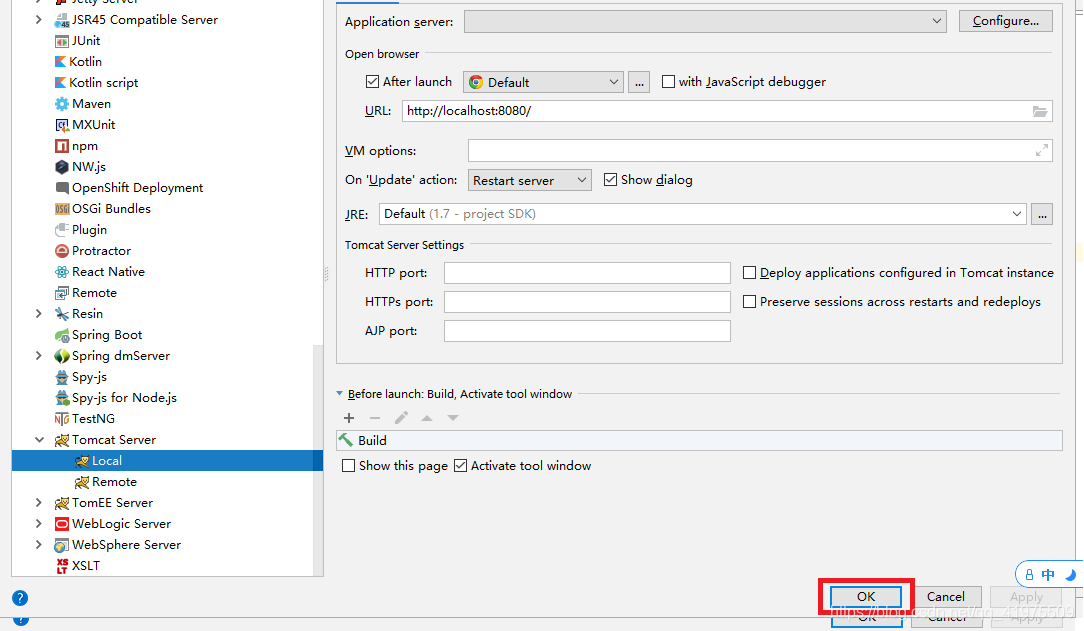Viewport: 1084px width, 631px height.
Task: Click the JUnit configuration icon
Action: click(x=62, y=41)
